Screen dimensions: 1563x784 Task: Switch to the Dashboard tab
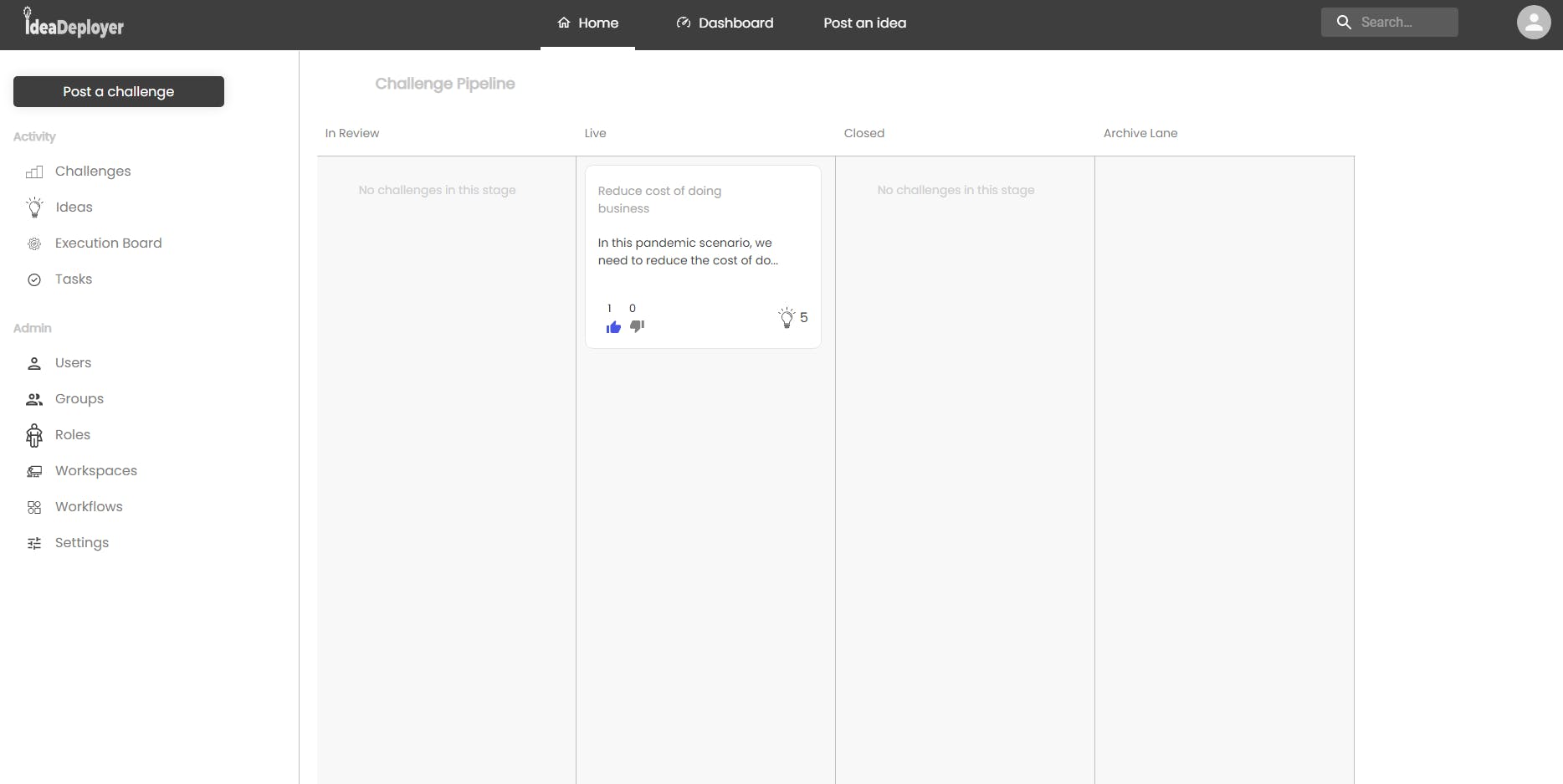click(x=725, y=23)
